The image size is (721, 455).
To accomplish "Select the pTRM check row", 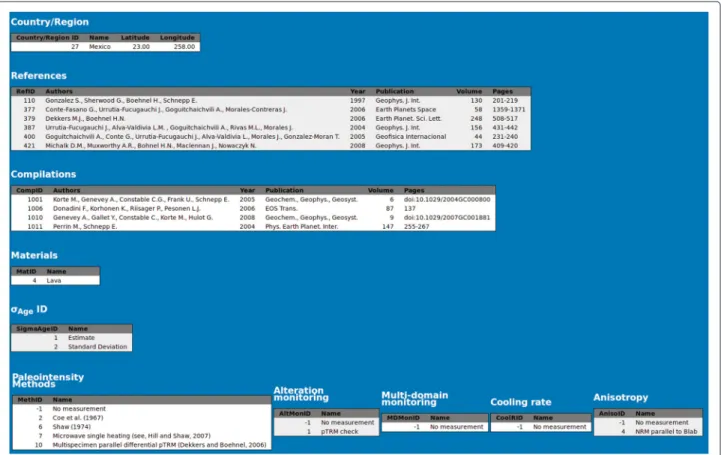I will pyautogui.click(x=326, y=432).
